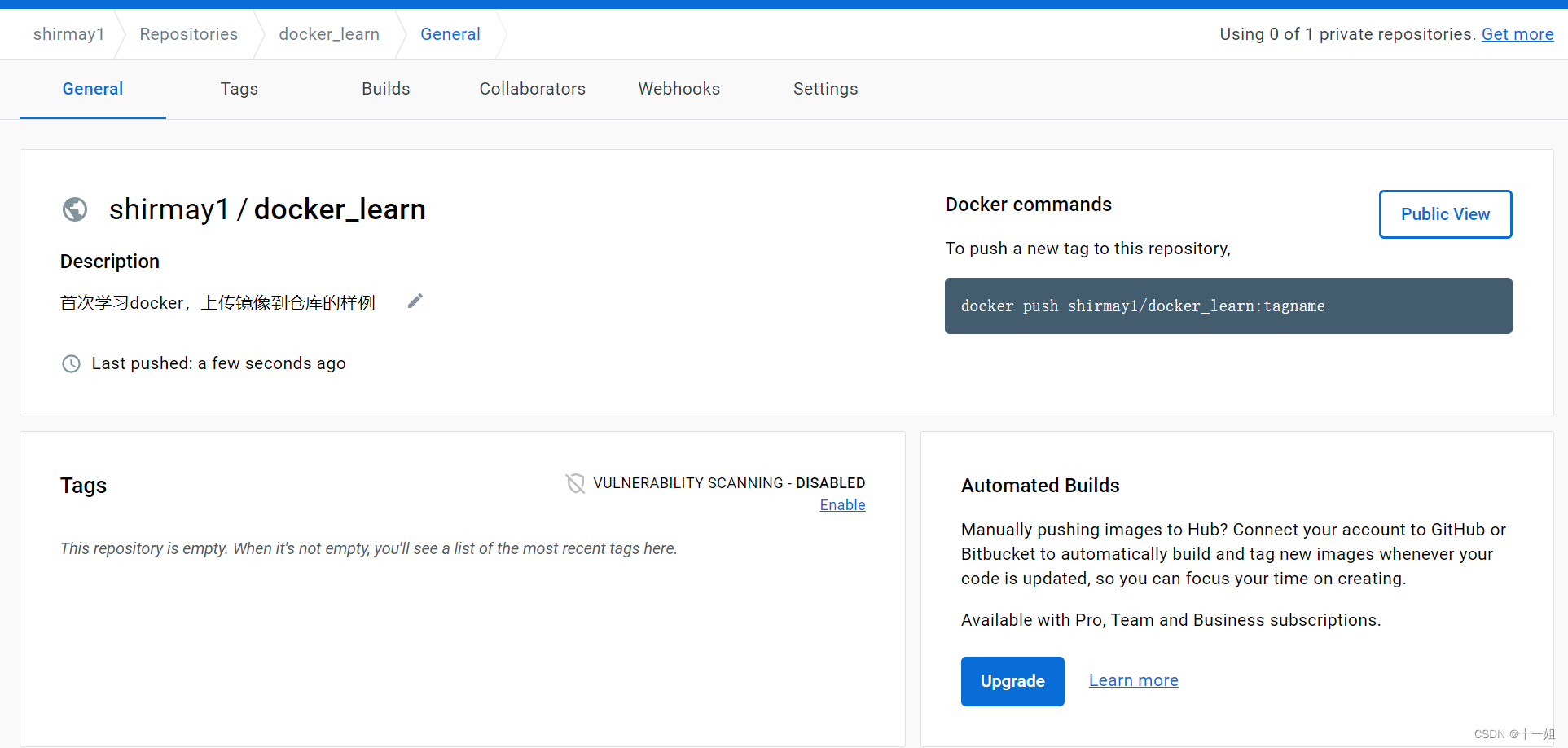Click the Public View button

tap(1445, 214)
